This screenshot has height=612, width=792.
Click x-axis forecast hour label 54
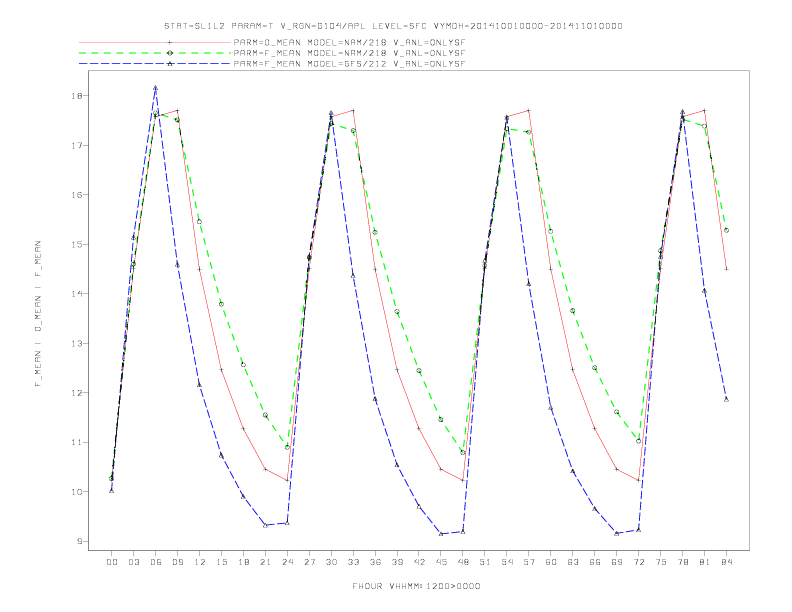pyautogui.click(x=507, y=562)
